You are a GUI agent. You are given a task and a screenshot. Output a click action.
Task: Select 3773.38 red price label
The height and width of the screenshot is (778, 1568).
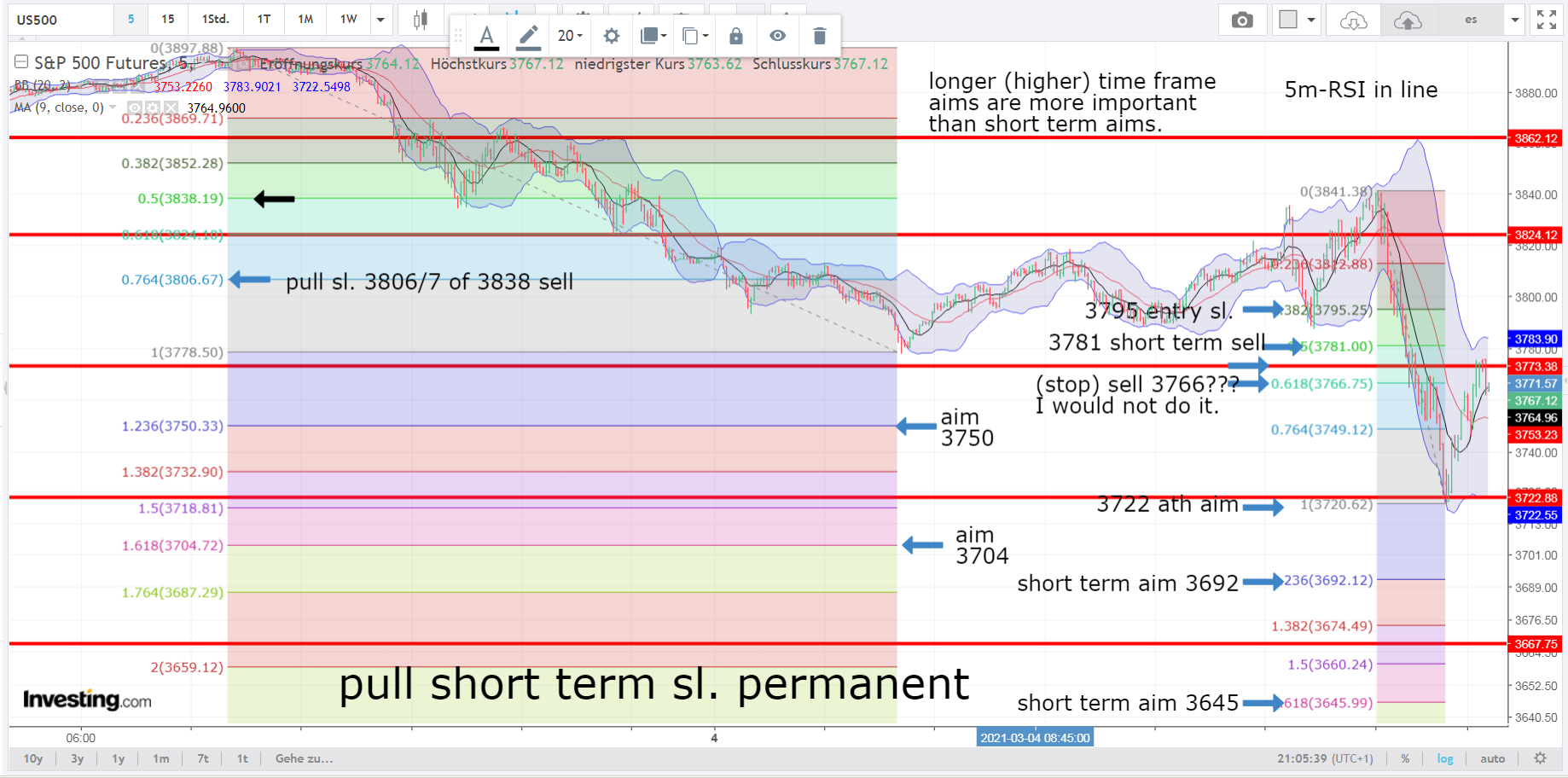point(1536,367)
